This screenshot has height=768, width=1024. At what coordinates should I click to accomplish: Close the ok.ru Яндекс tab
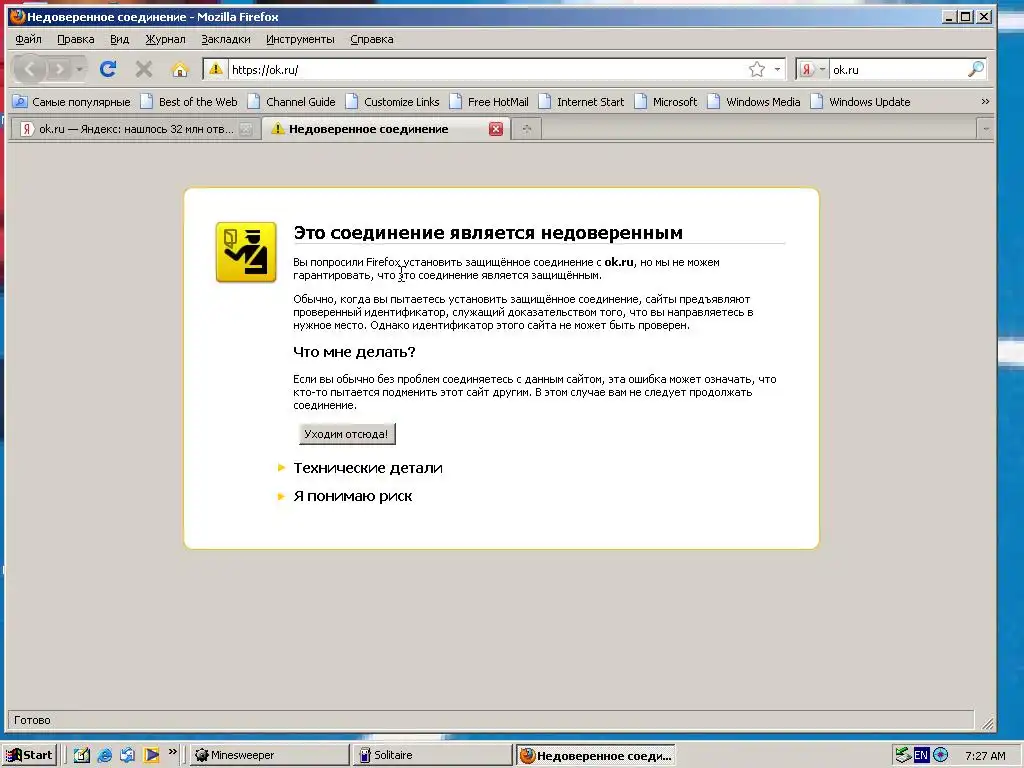246,129
